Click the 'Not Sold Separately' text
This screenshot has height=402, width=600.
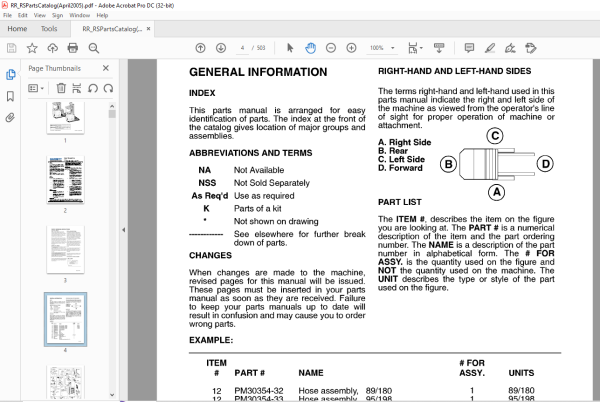[272, 183]
